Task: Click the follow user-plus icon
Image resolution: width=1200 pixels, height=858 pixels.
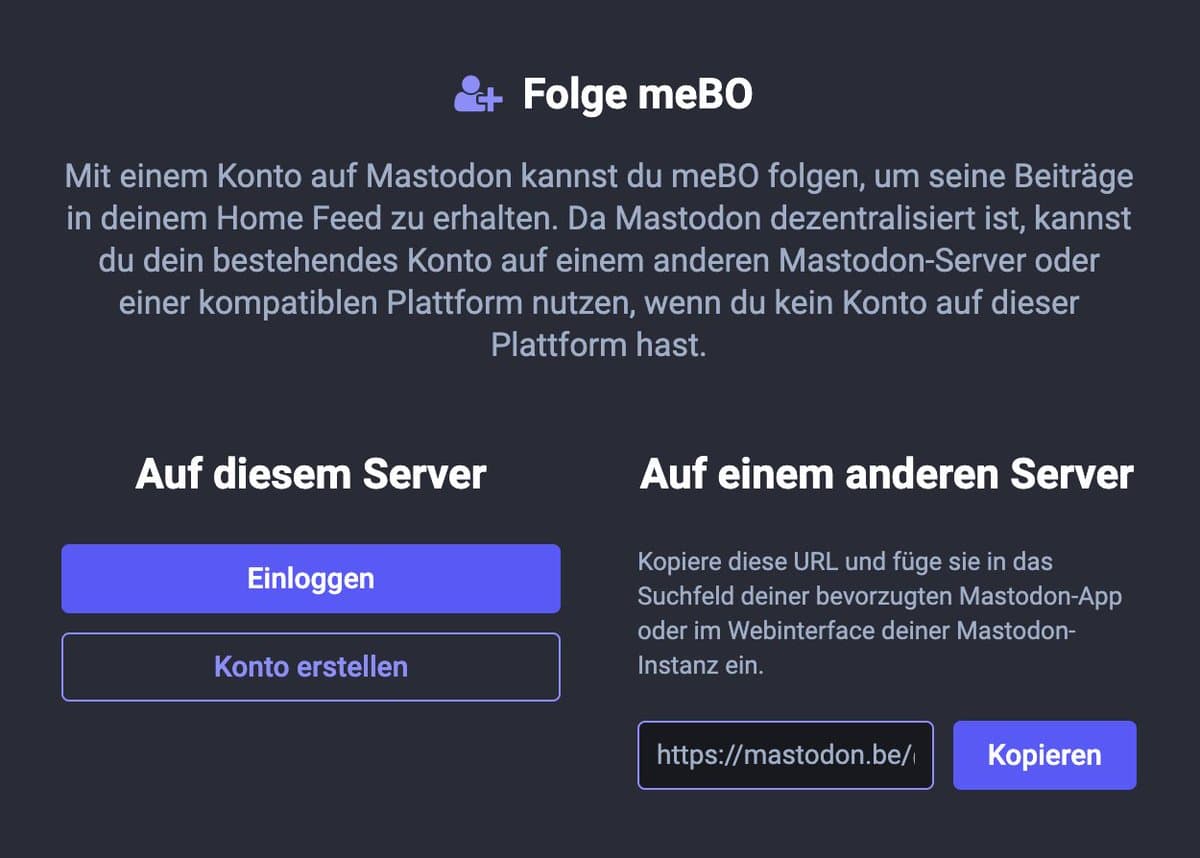Action: pyautogui.click(x=477, y=95)
